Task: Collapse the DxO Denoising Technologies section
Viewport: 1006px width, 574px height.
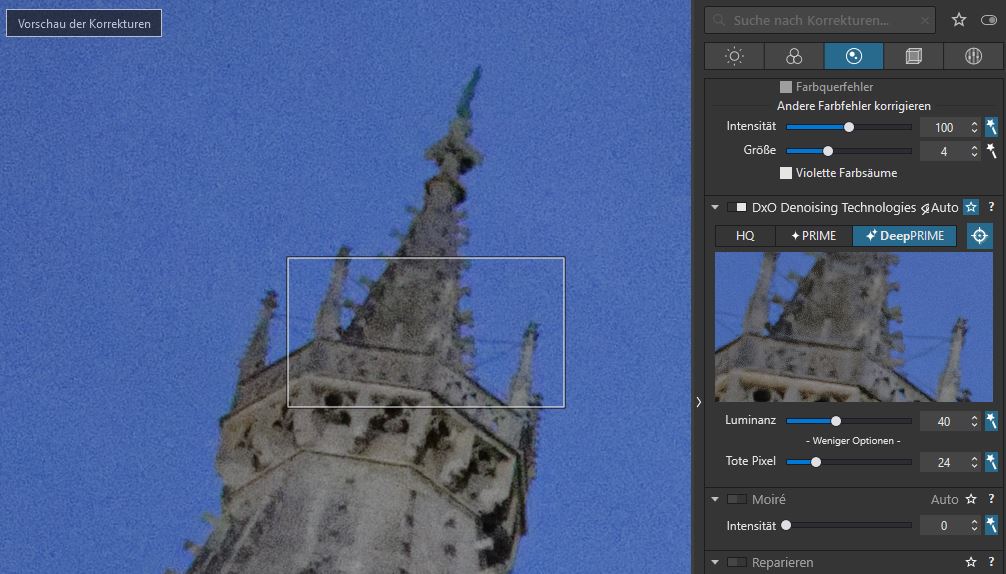Action: (x=715, y=207)
